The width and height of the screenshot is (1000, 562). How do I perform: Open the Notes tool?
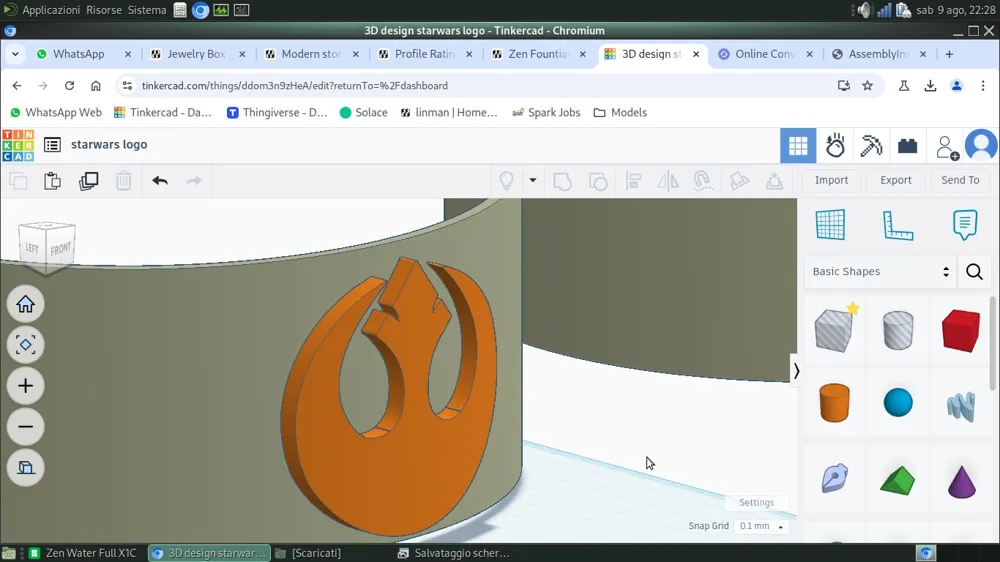[964, 225]
